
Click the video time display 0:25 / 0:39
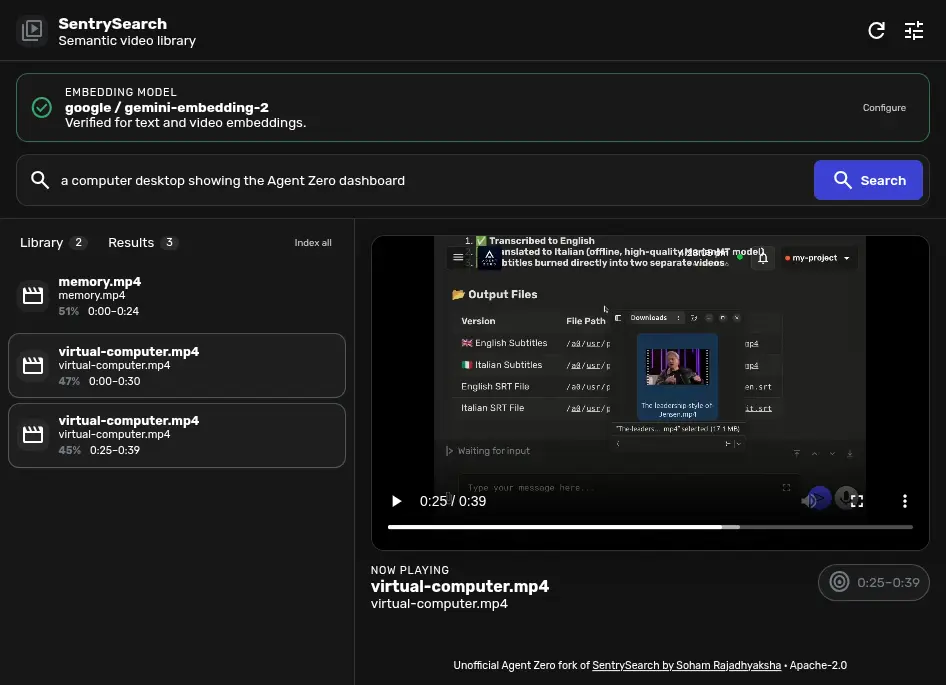tap(452, 502)
